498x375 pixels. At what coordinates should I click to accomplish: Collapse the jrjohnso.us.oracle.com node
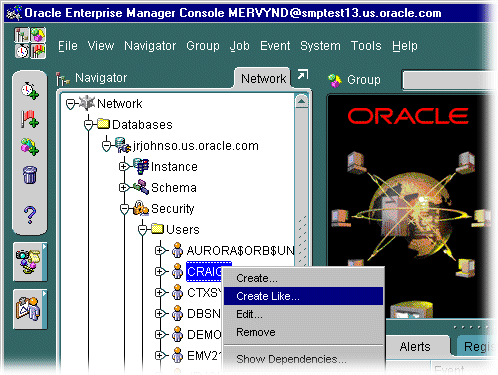(x=106, y=146)
